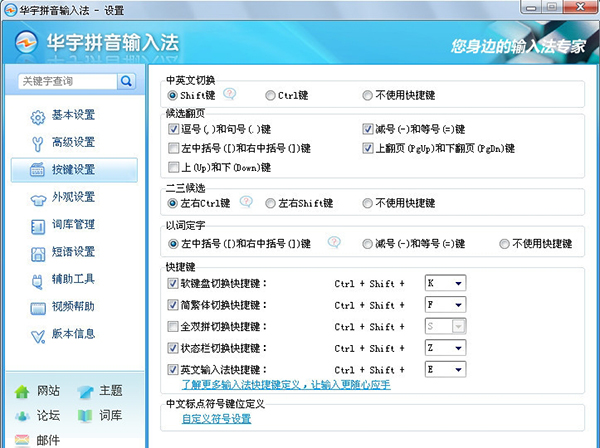Select Ctrl键 radio for 中英文切换

[x=270, y=95]
